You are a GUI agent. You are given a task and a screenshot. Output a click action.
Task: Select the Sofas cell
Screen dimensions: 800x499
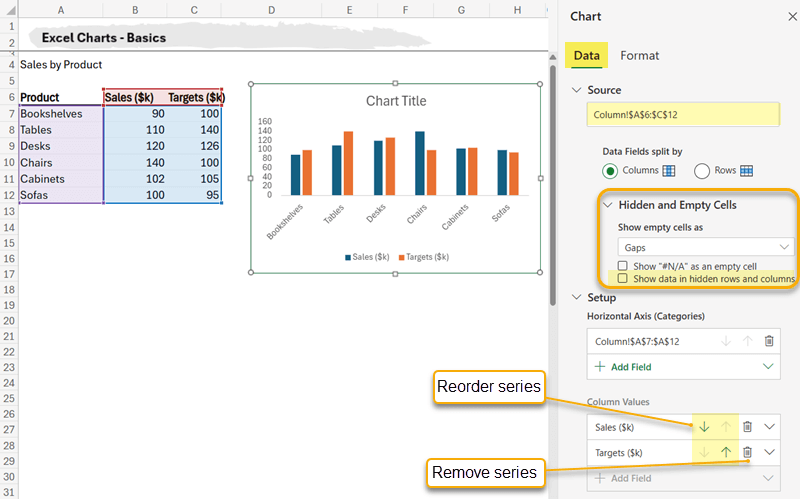[x=61, y=195]
